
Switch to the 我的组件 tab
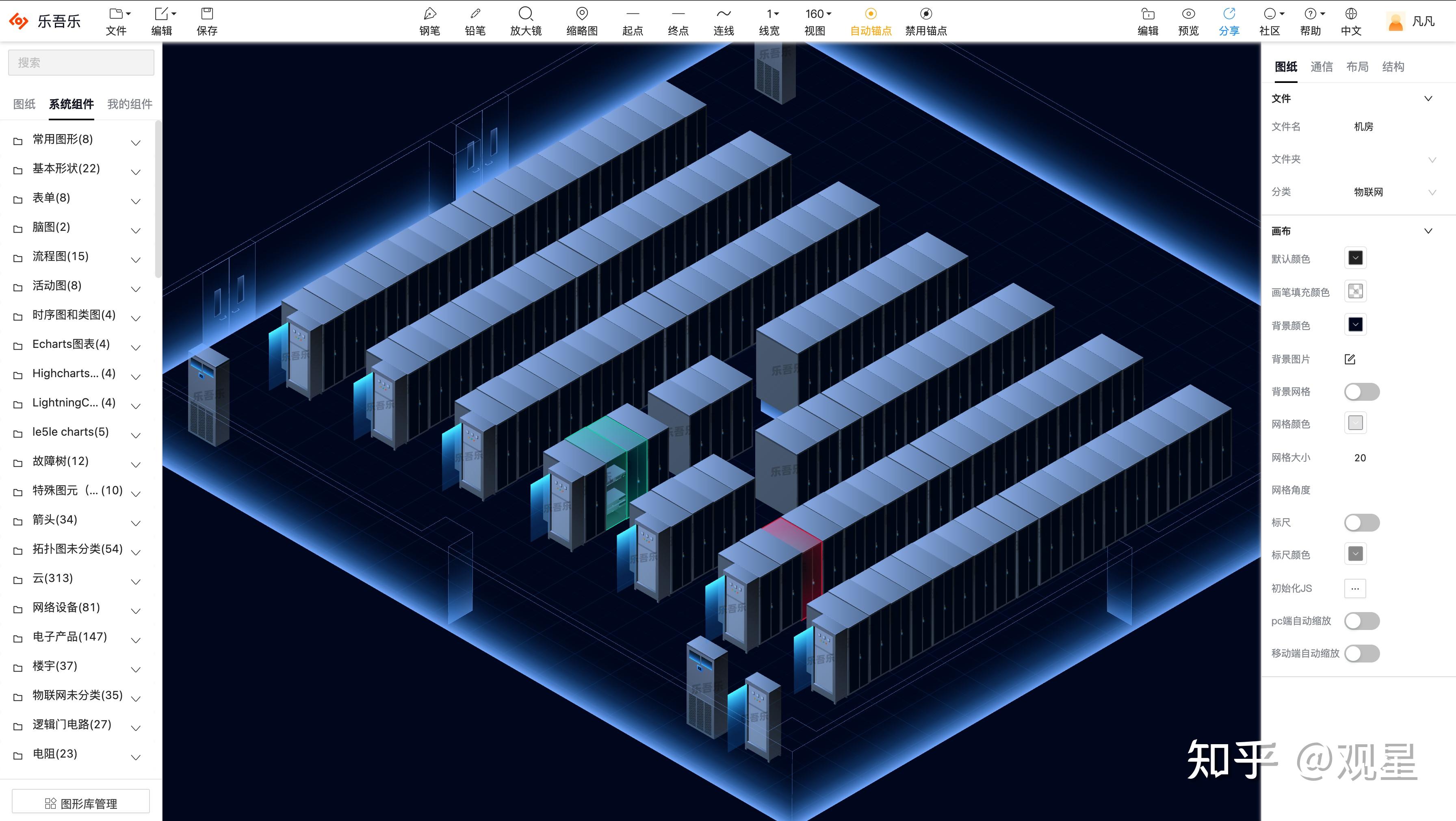(130, 104)
